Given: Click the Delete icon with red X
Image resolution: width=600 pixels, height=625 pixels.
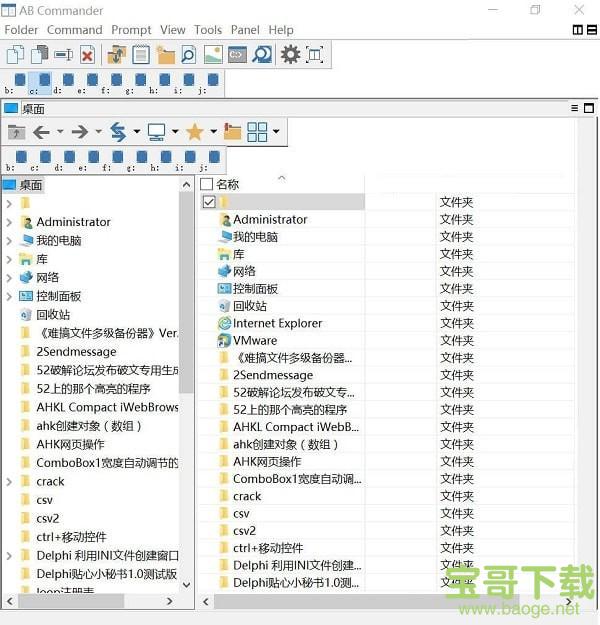Looking at the screenshot, I should (x=87, y=55).
